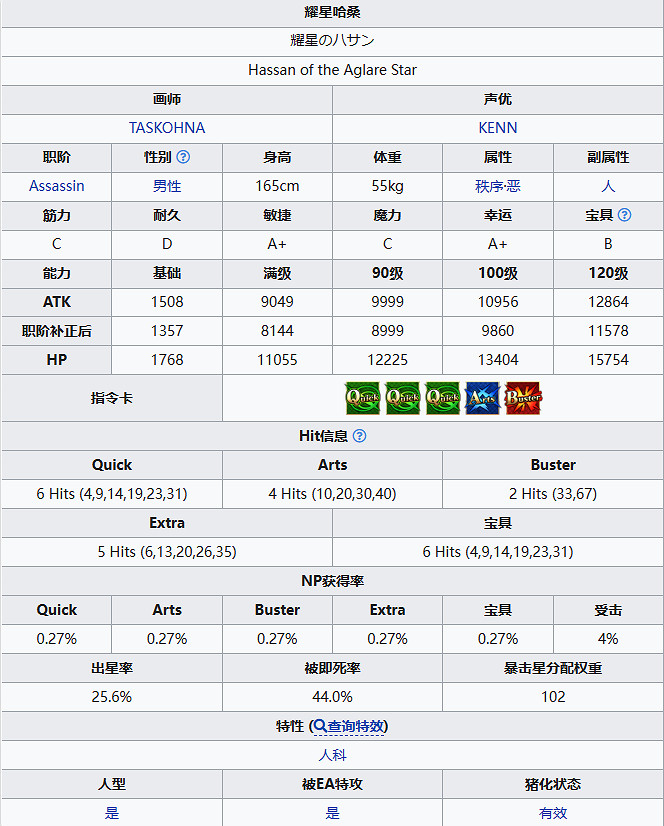Open the help icon beside Hit信息
This screenshot has width=664, height=826.
click(359, 436)
